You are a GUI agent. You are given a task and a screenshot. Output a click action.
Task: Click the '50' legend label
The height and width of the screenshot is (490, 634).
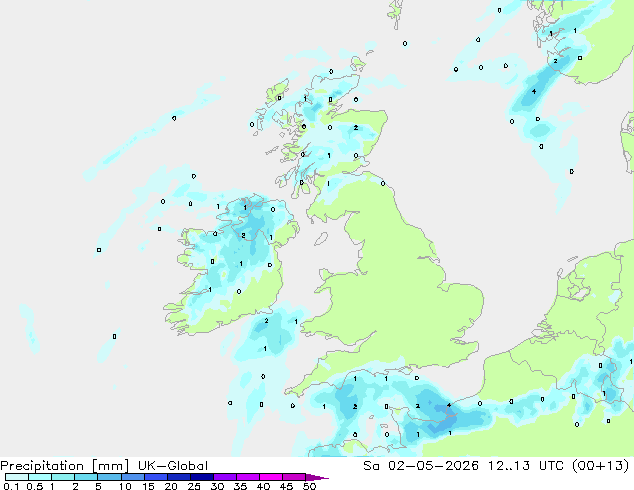pyautogui.click(x=309, y=486)
